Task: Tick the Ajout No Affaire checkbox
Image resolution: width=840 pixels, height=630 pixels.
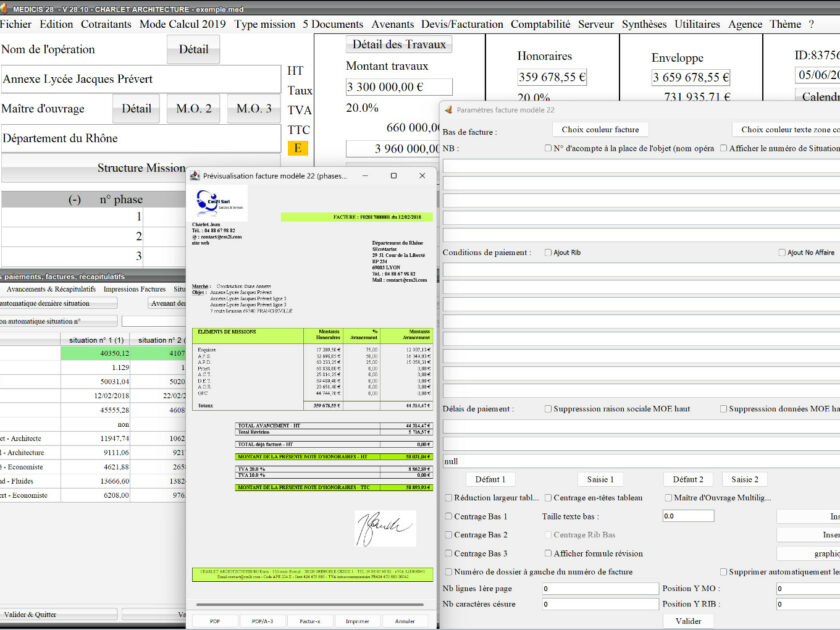Action: pyautogui.click(x=782, y=252)
